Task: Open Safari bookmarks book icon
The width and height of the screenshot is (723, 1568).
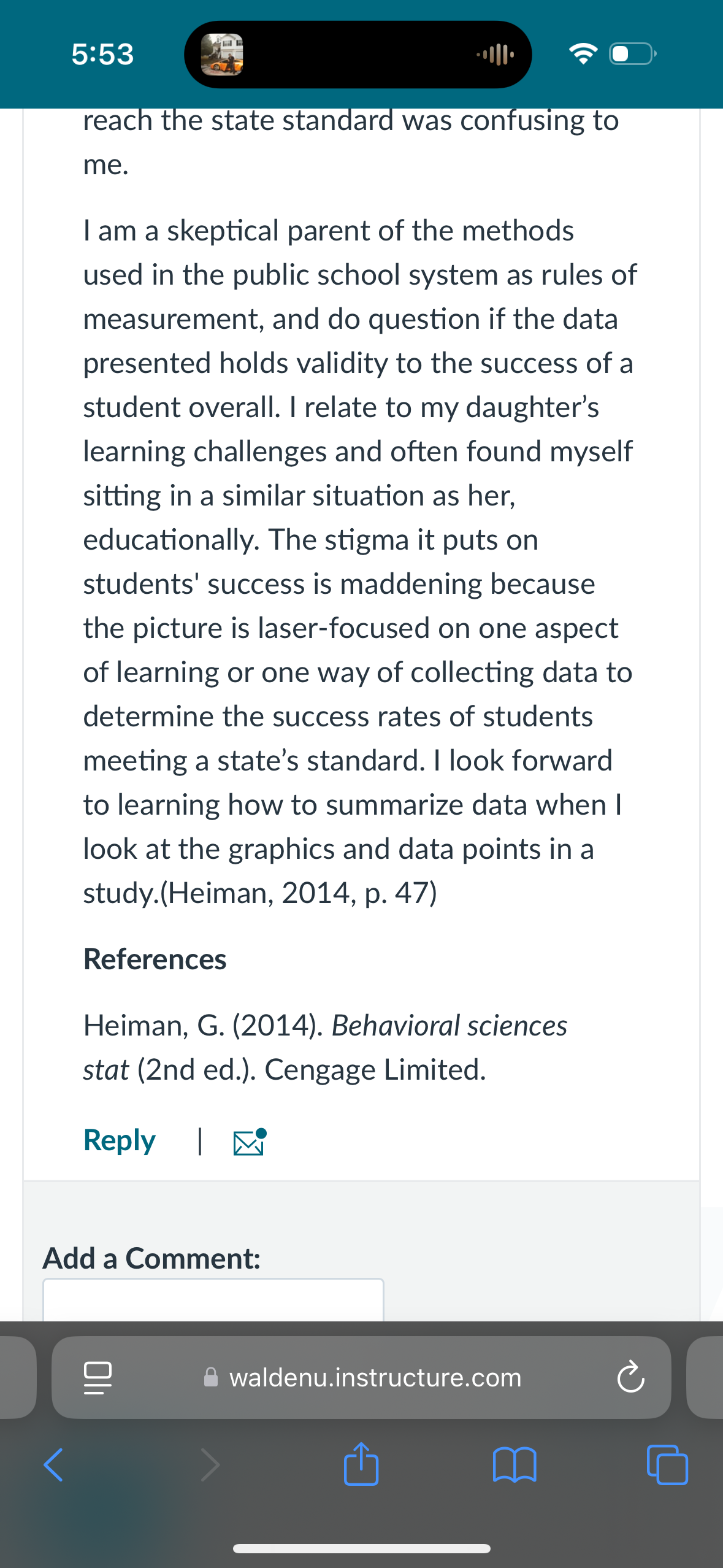Action: click(x=515, y=1465)
